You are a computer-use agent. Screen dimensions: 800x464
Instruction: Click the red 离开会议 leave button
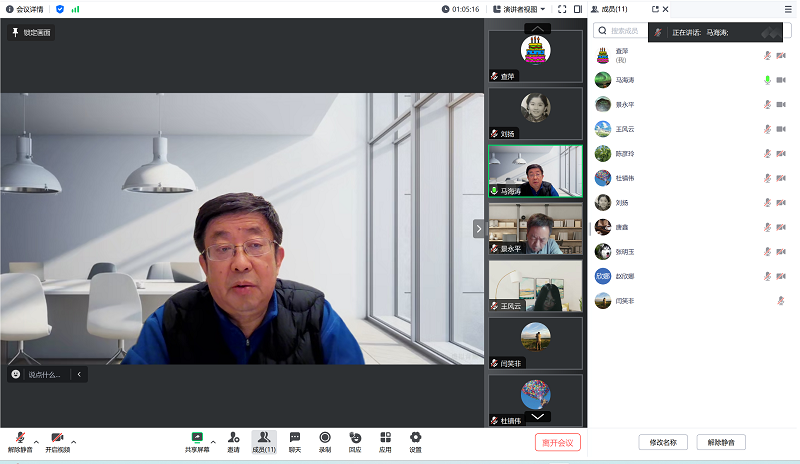point(557,442)
